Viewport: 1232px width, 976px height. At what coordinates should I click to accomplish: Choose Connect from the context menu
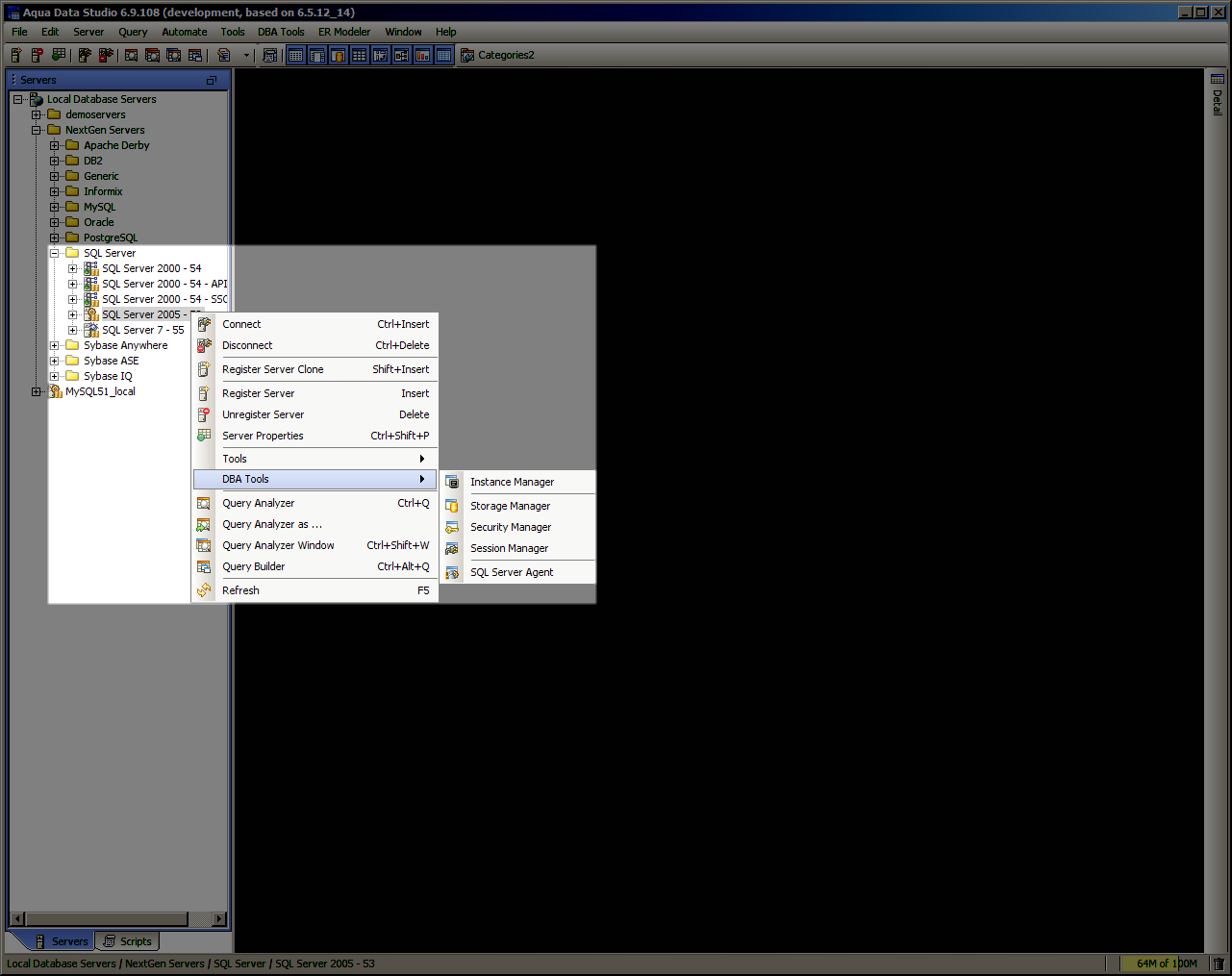coord(315,324)
